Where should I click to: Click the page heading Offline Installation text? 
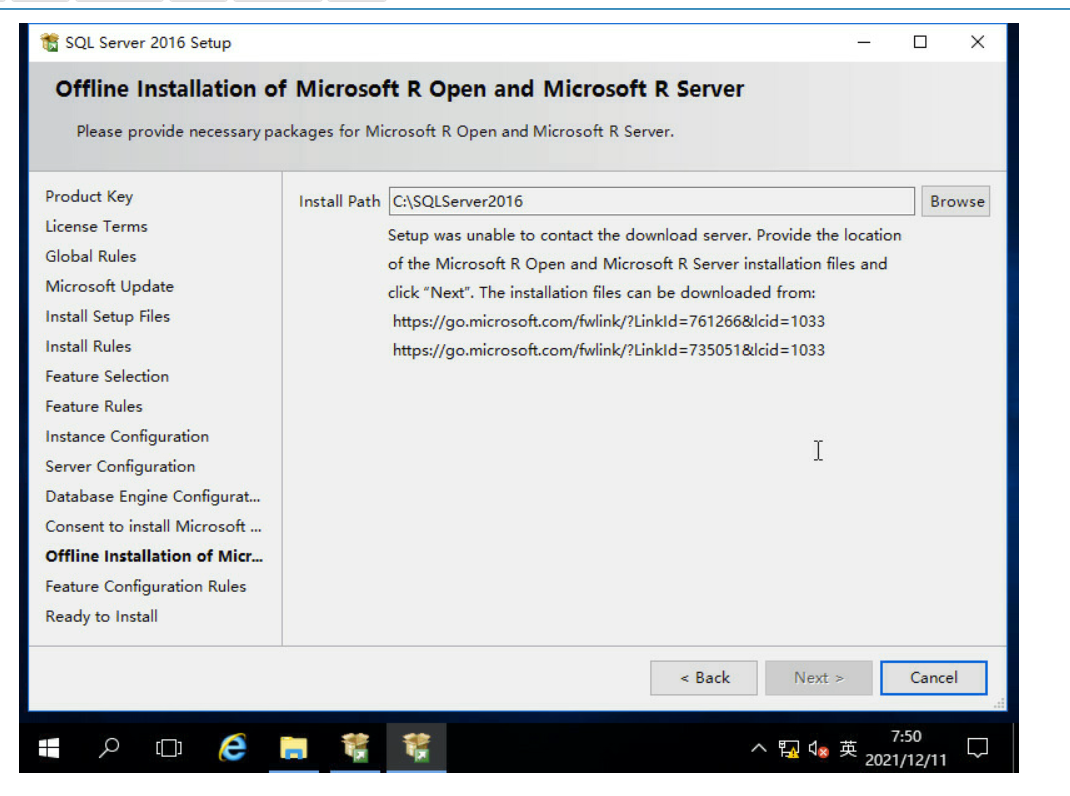click(399, 89)
